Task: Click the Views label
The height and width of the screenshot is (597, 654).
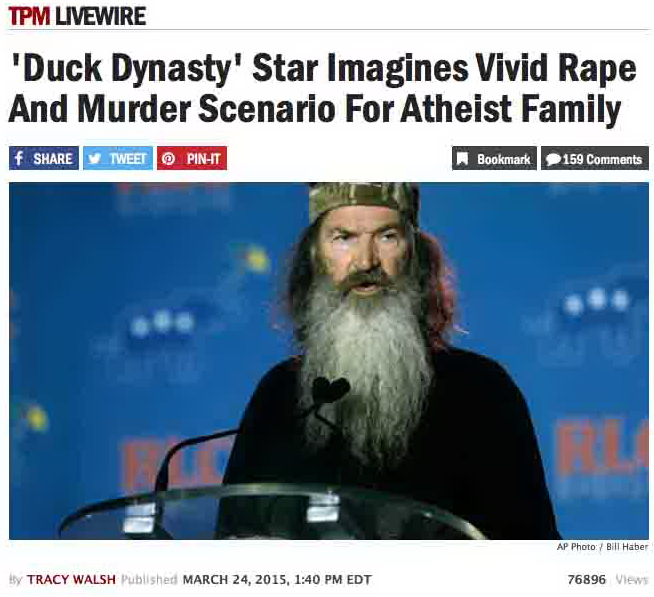Action: coord(632,579)
